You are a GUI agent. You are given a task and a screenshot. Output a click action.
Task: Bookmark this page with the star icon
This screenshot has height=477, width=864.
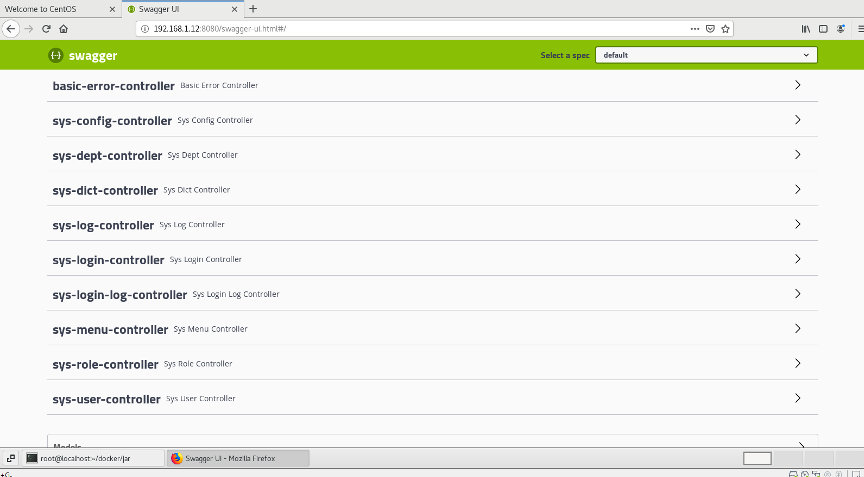tap(725, 29)
